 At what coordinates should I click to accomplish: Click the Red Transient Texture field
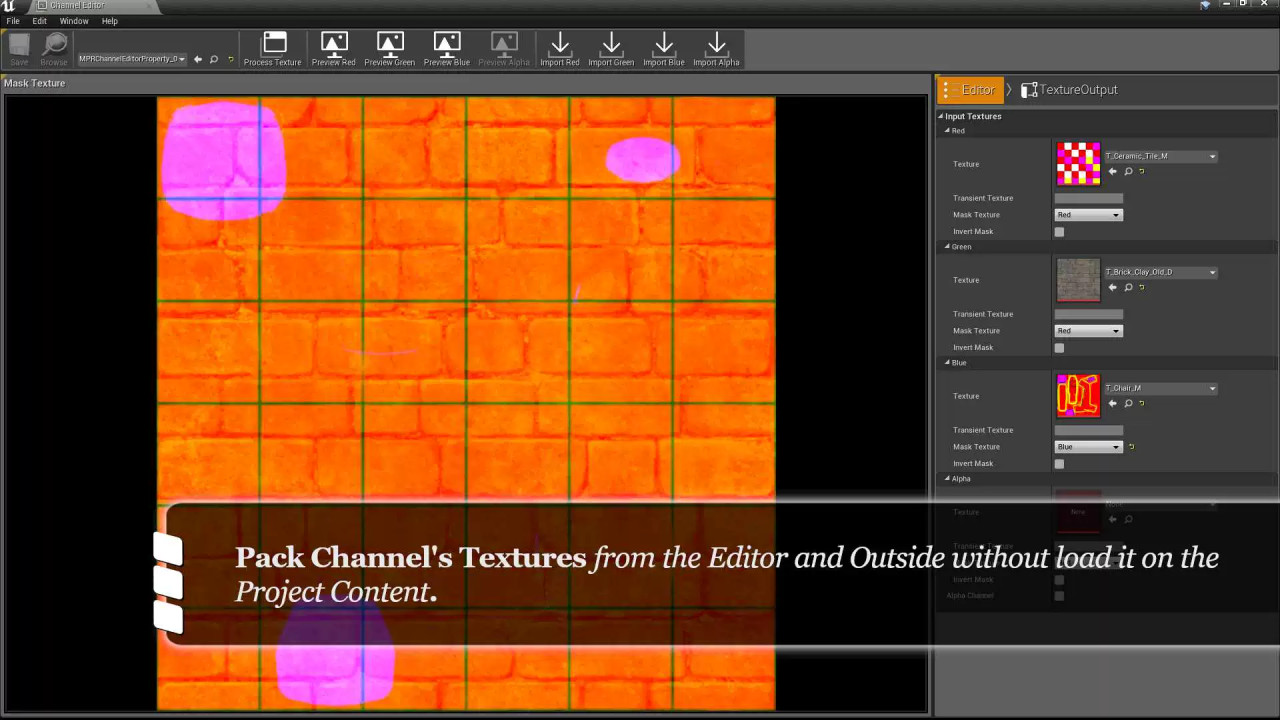(x=1088, y=198)
